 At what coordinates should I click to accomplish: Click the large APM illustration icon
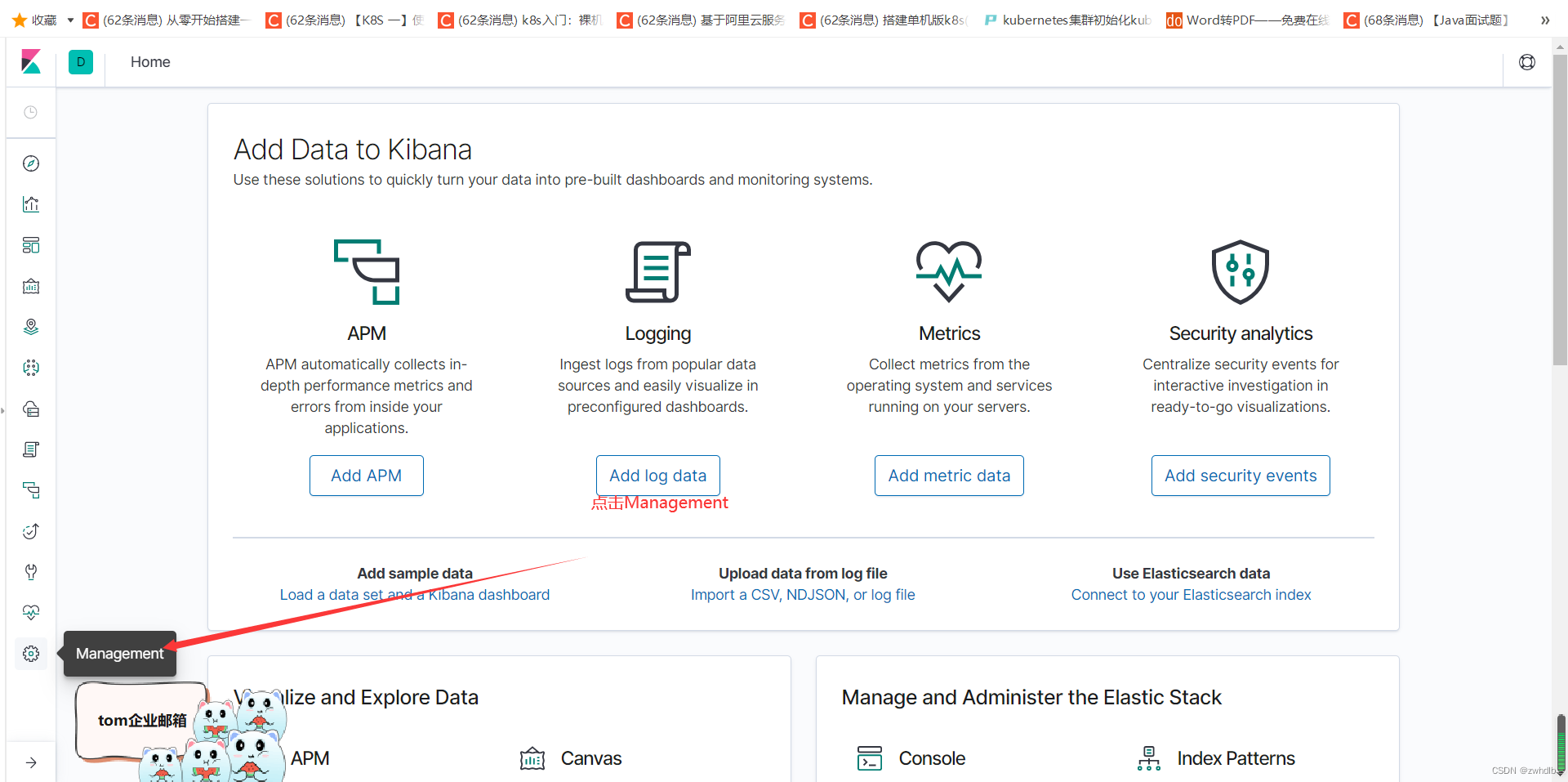(367, 272)
